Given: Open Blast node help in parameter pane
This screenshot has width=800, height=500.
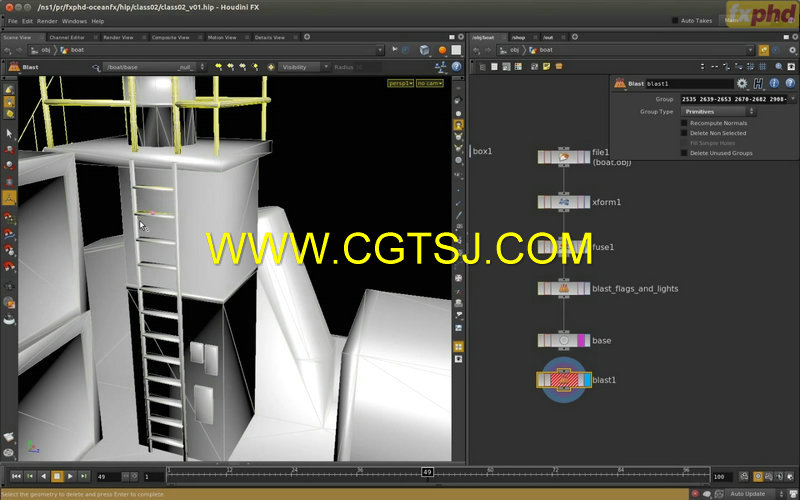Looking at the screenshot, I should pyautogui.click(x=790, y=83).
